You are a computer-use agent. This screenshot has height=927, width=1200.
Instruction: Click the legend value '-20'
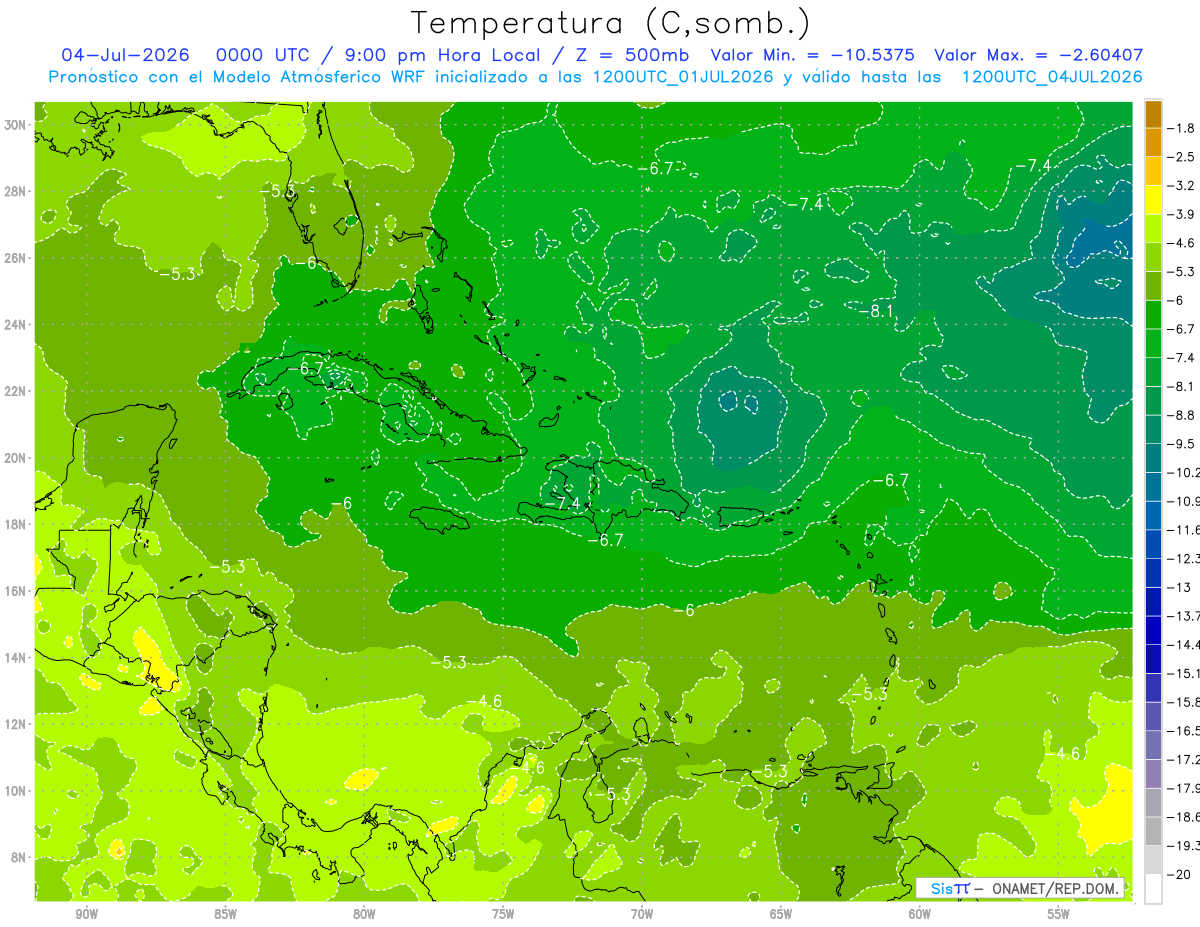[1179, 874]
